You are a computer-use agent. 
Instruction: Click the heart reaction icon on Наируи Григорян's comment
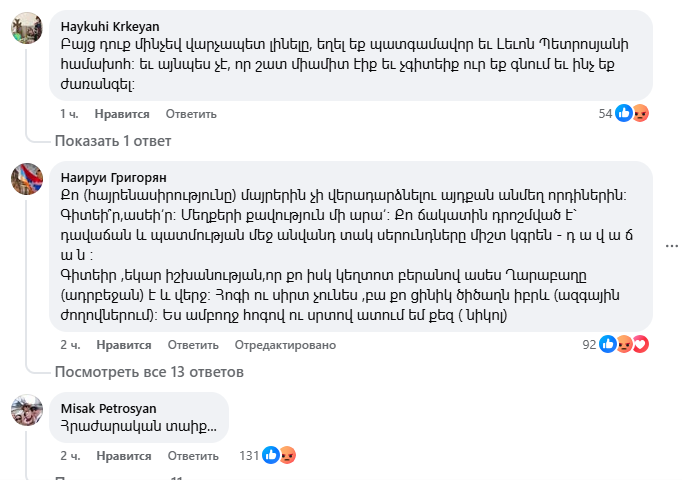coord(641,345)
